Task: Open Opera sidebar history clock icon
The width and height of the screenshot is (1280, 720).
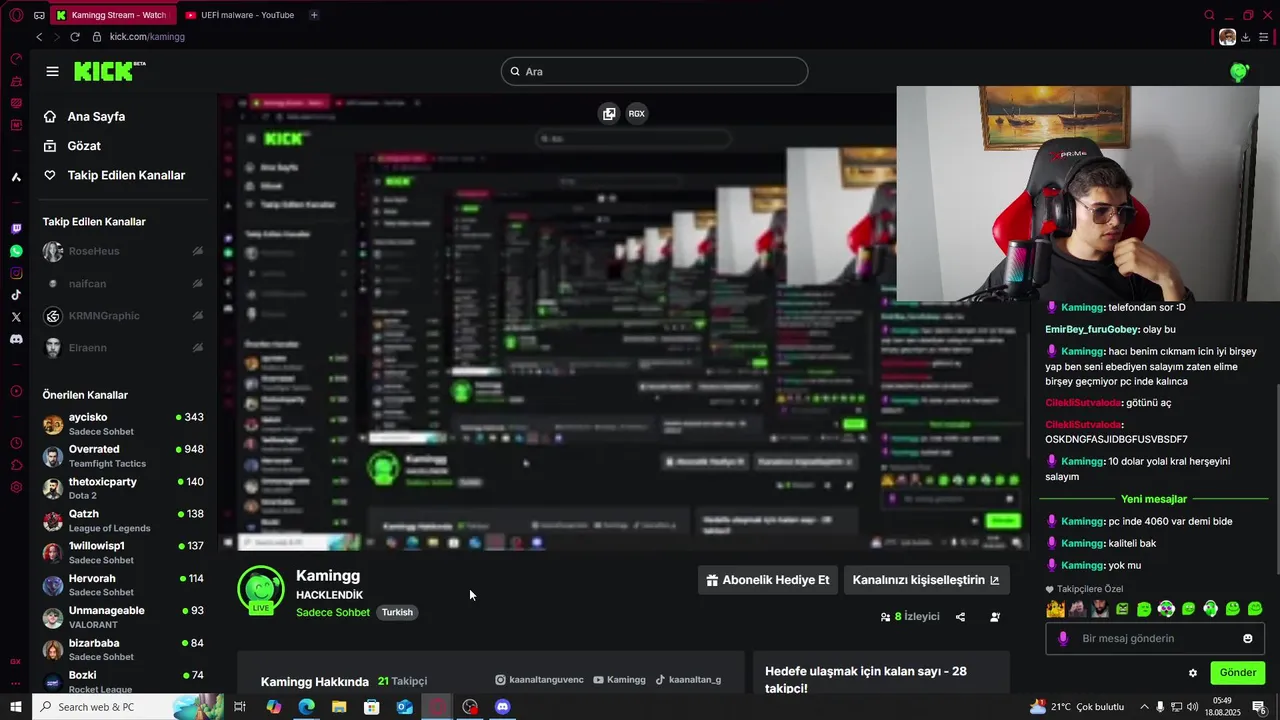Action: pos(16,443)
